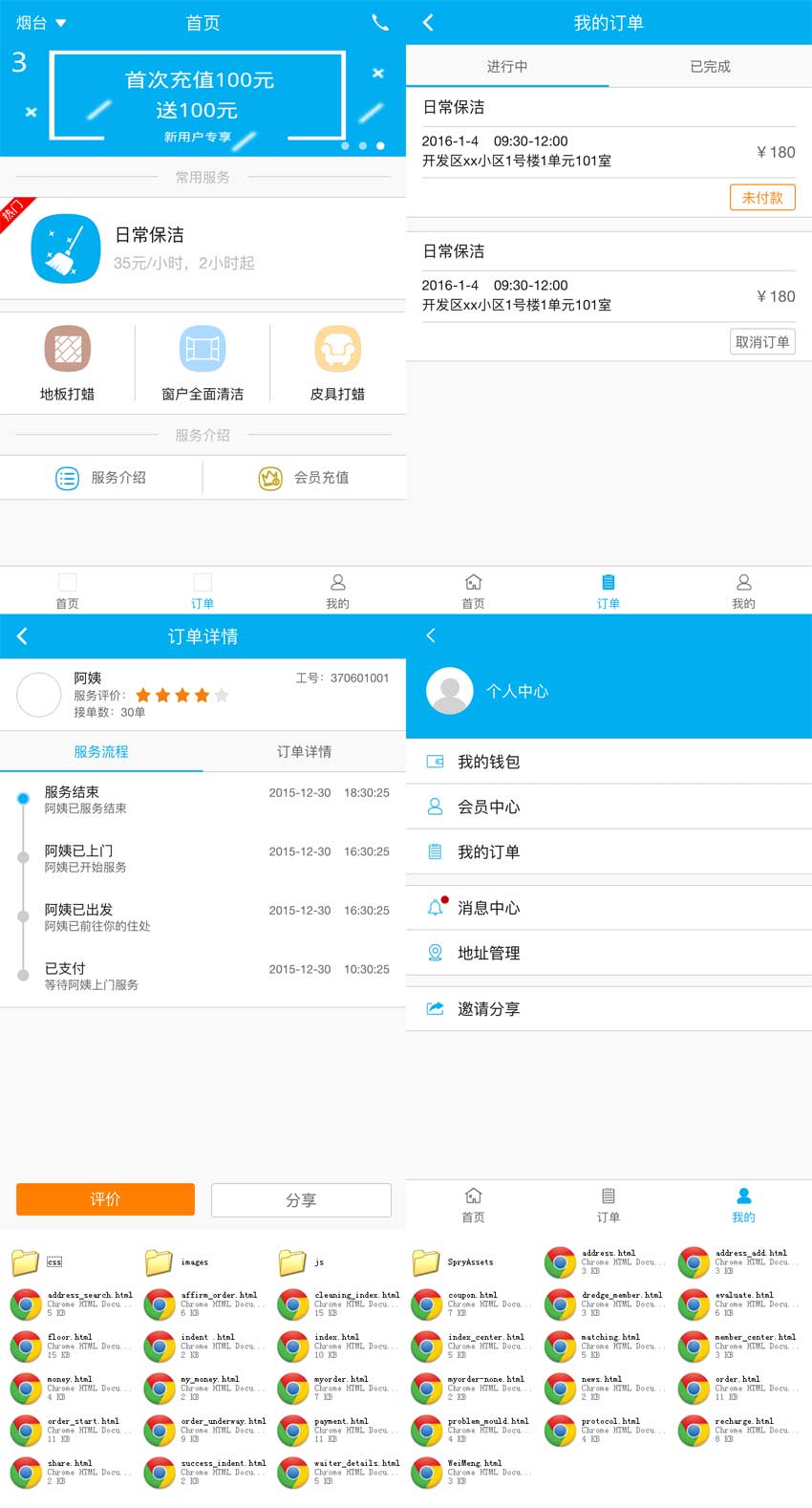Image resolution: width=812 pixels, height=1508 pixels.
Task: Go back from 订单详情 page
Action: (22, 636)
